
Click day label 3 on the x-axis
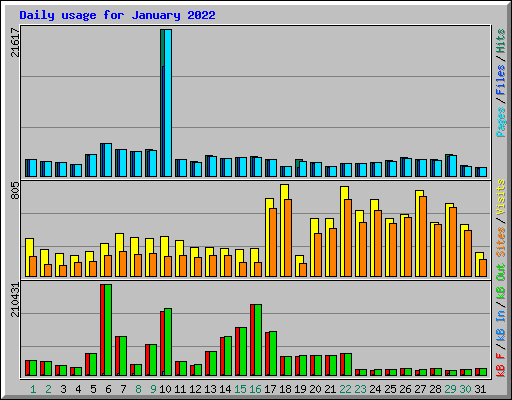pos(63,389)
